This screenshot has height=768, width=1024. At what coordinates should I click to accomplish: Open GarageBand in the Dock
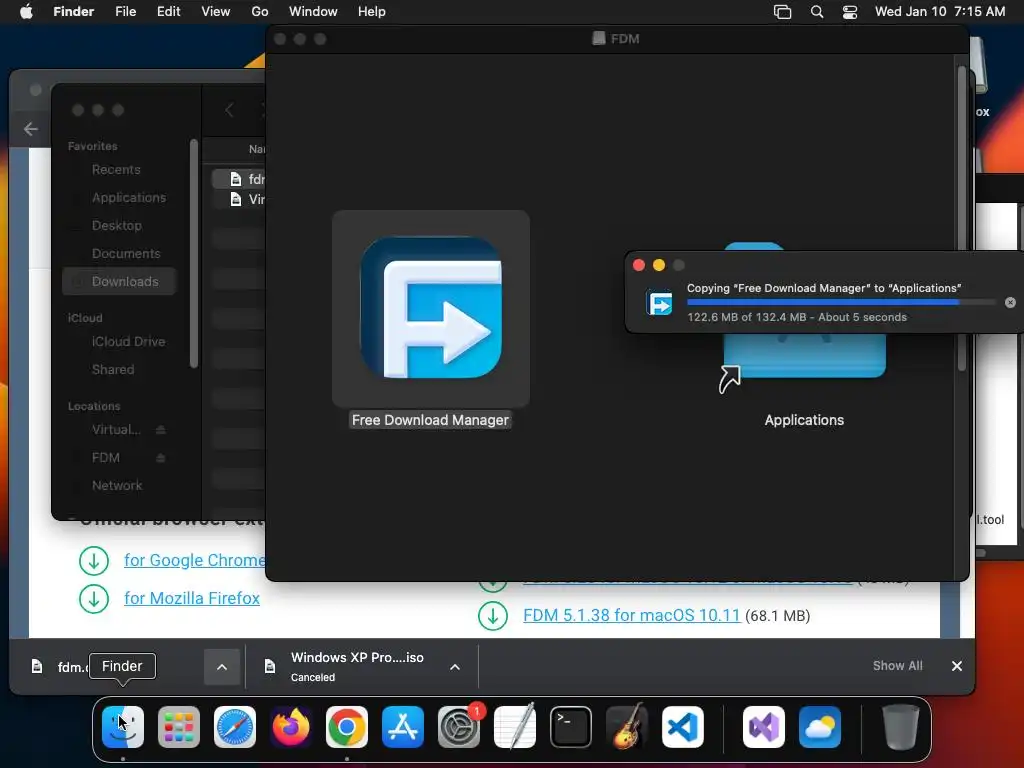point(627,727)
